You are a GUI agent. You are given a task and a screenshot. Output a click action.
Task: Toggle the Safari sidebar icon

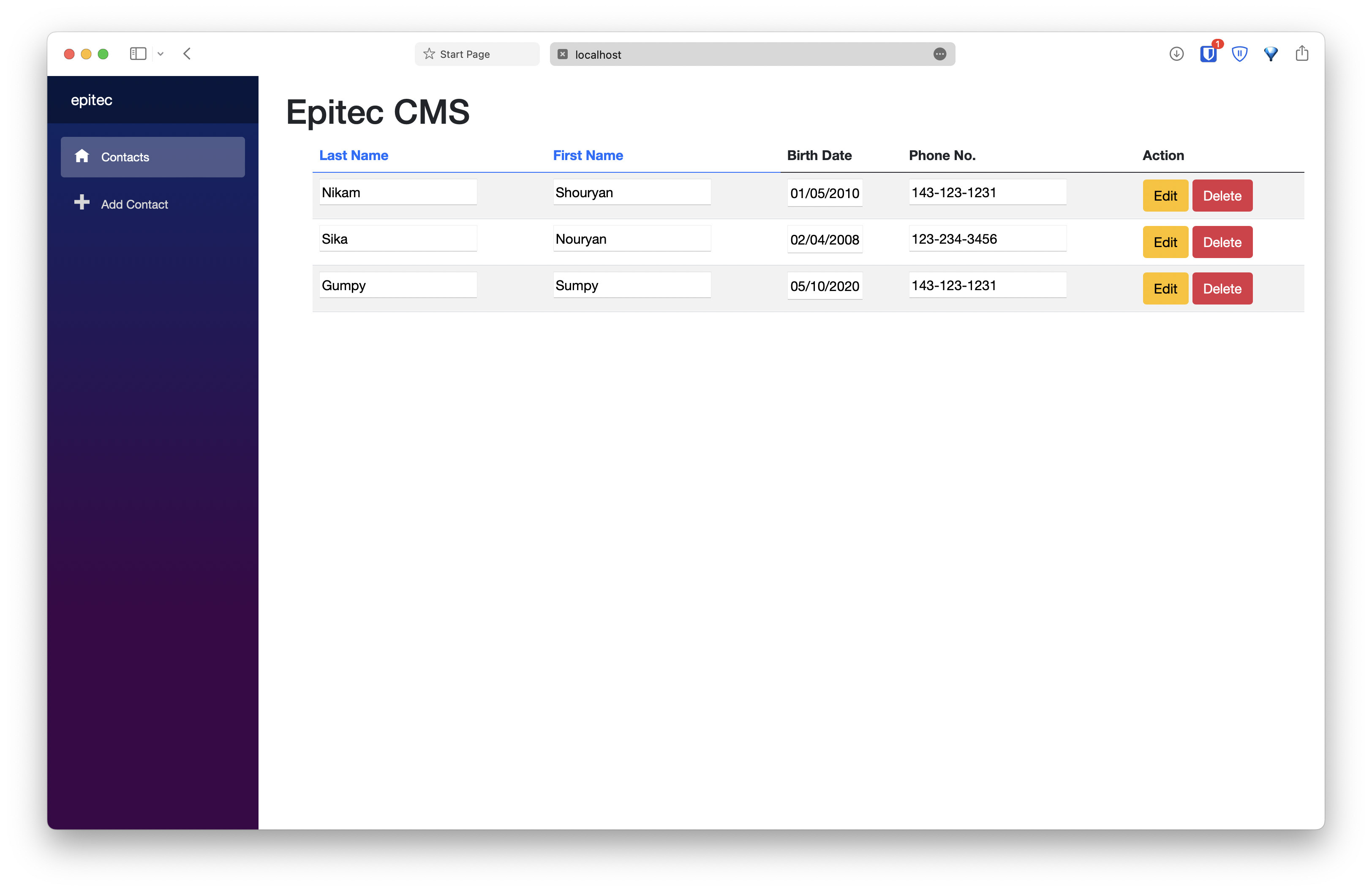pyautogui.click(x=138, y=54)
